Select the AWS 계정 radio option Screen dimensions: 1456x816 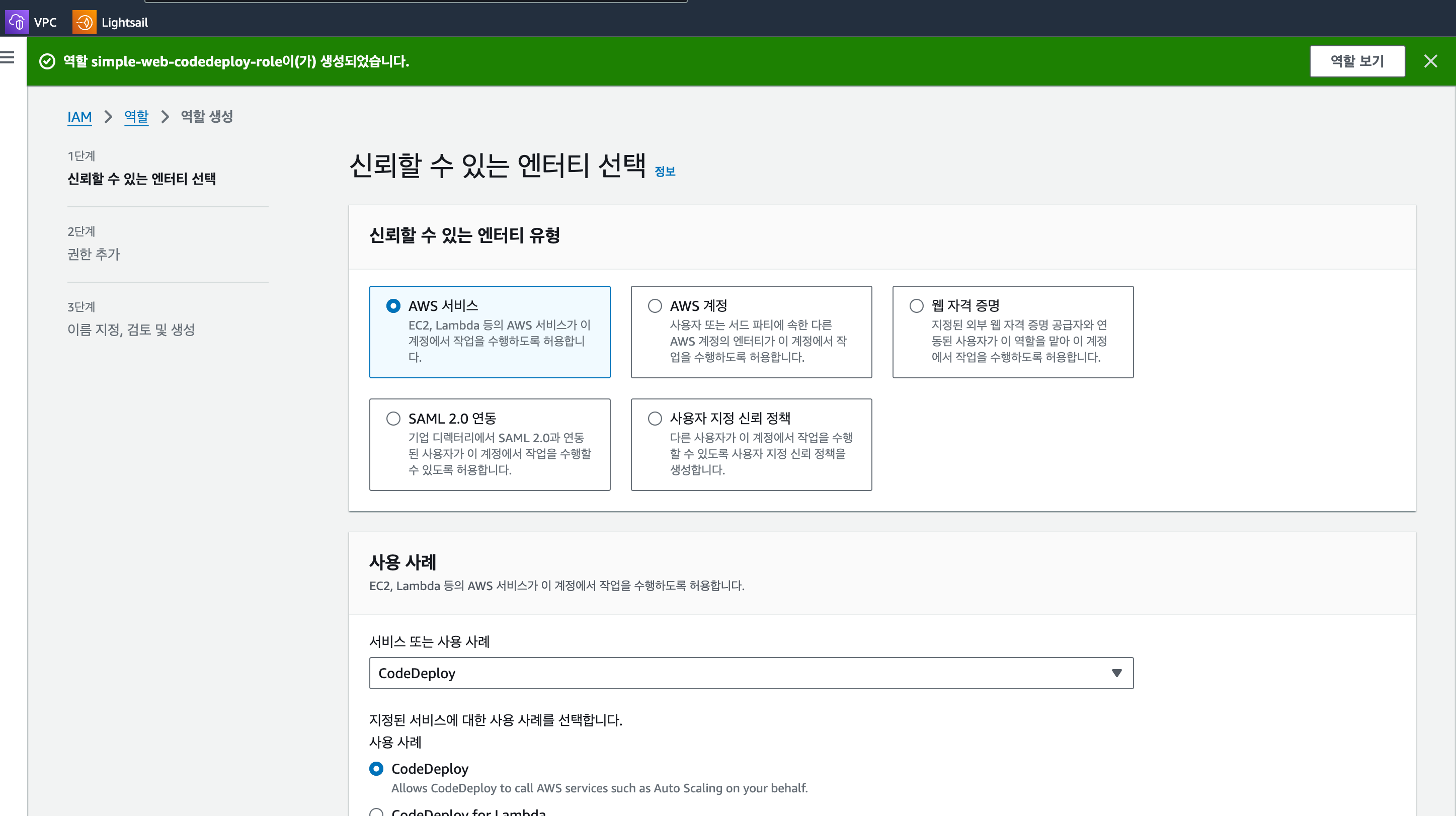[x=655, y=306]
